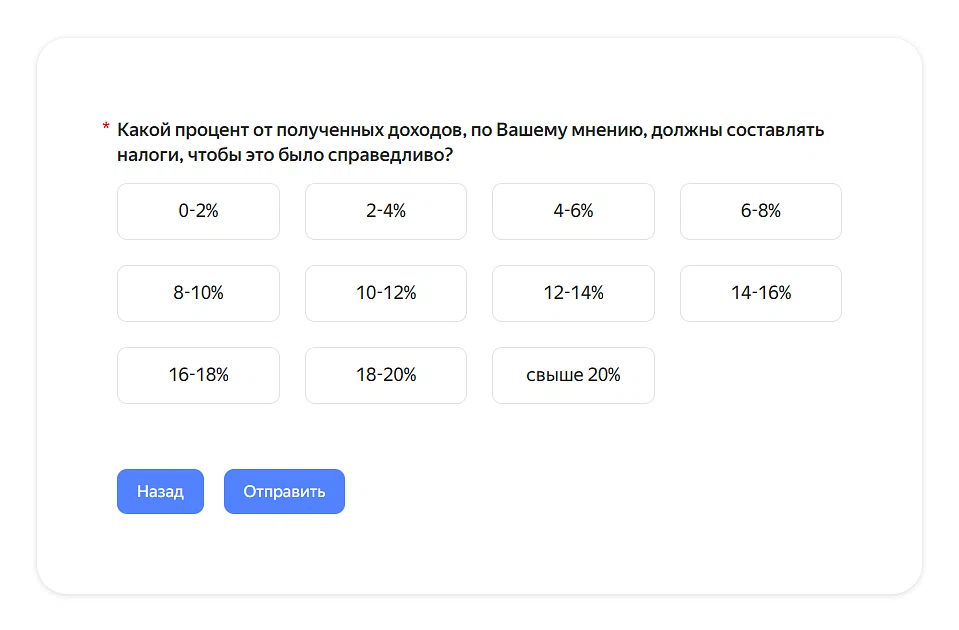Choose 8-10% as the fair tax rate

tap(198, 293)
